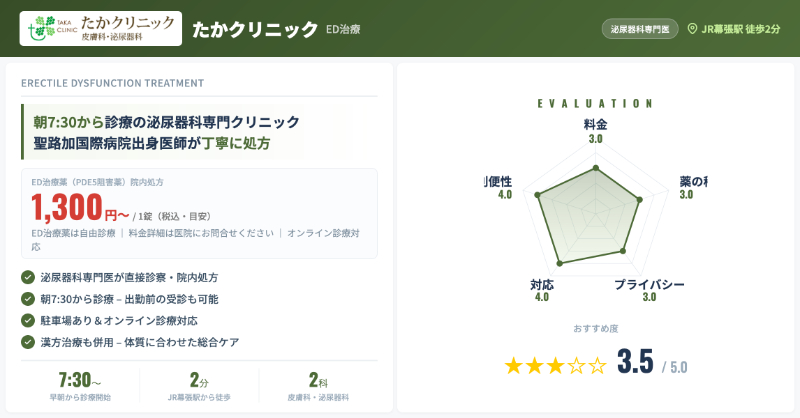Click the check icon beside 漢方治療も併用

click(27, 343)
